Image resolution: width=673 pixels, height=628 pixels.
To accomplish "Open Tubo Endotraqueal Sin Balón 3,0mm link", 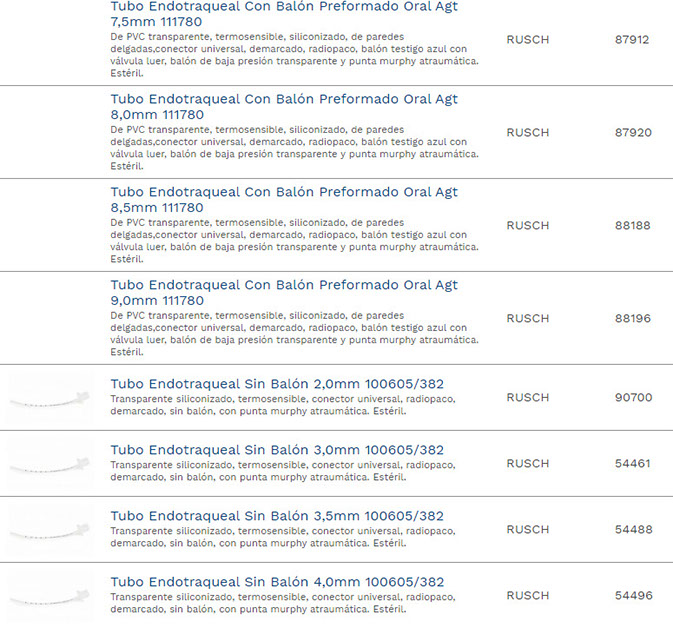I will (x=277, y=450).
